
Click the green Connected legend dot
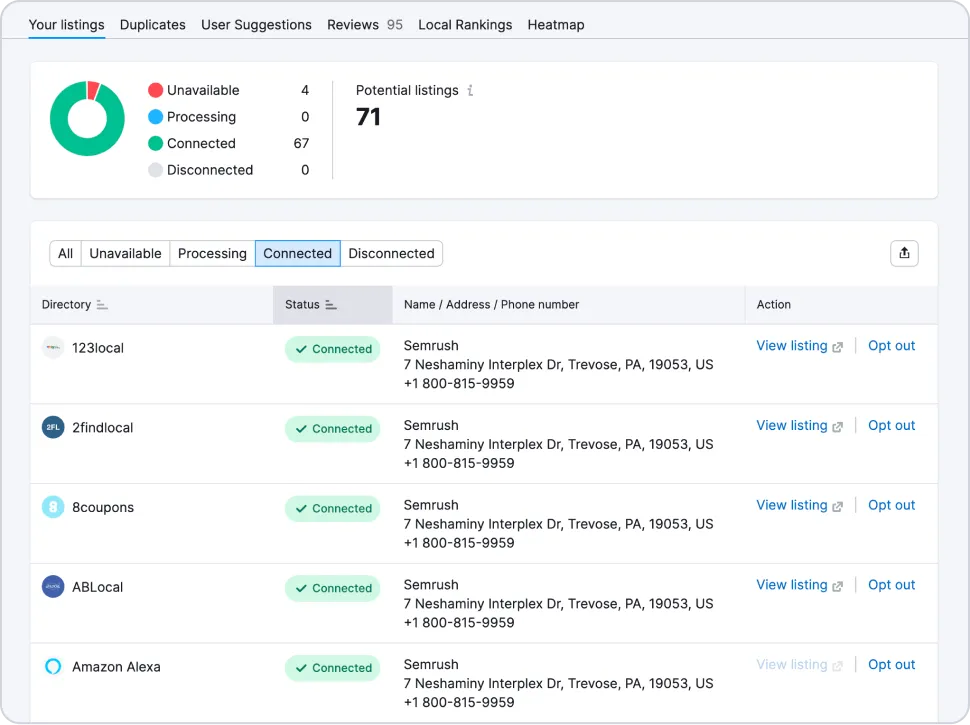155,144
